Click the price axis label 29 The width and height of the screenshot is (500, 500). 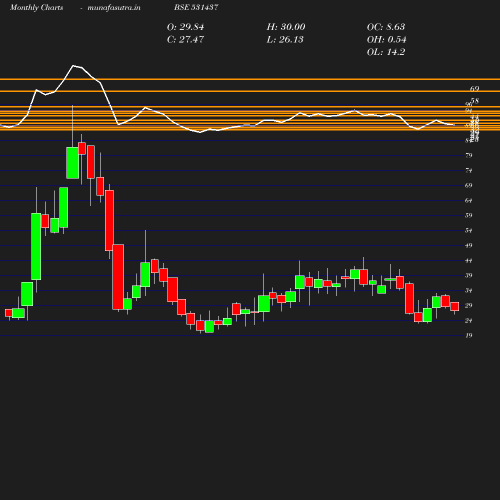(x=469, y=306)
